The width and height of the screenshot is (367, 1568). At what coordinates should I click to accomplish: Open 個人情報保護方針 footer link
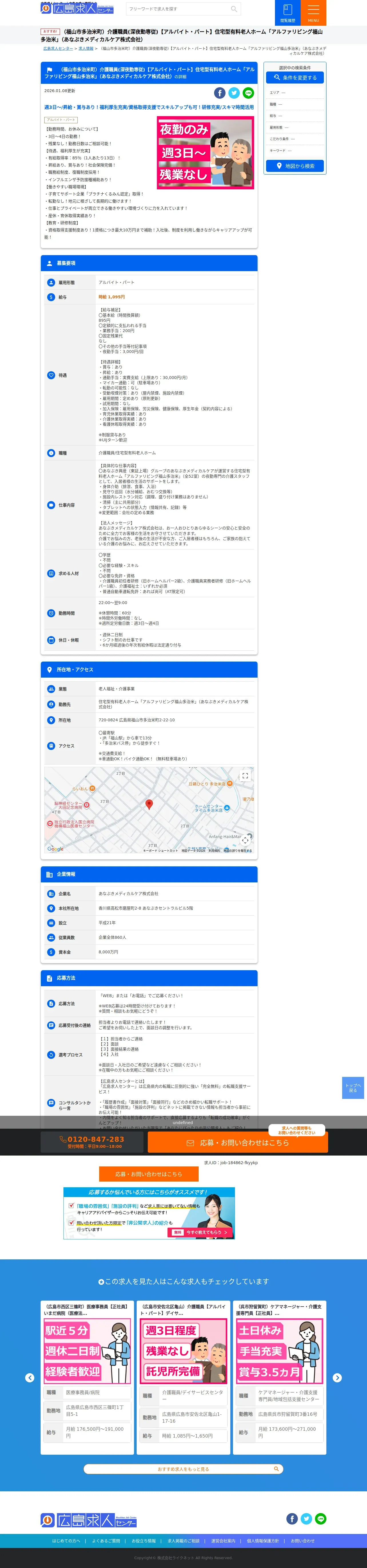263,1541
